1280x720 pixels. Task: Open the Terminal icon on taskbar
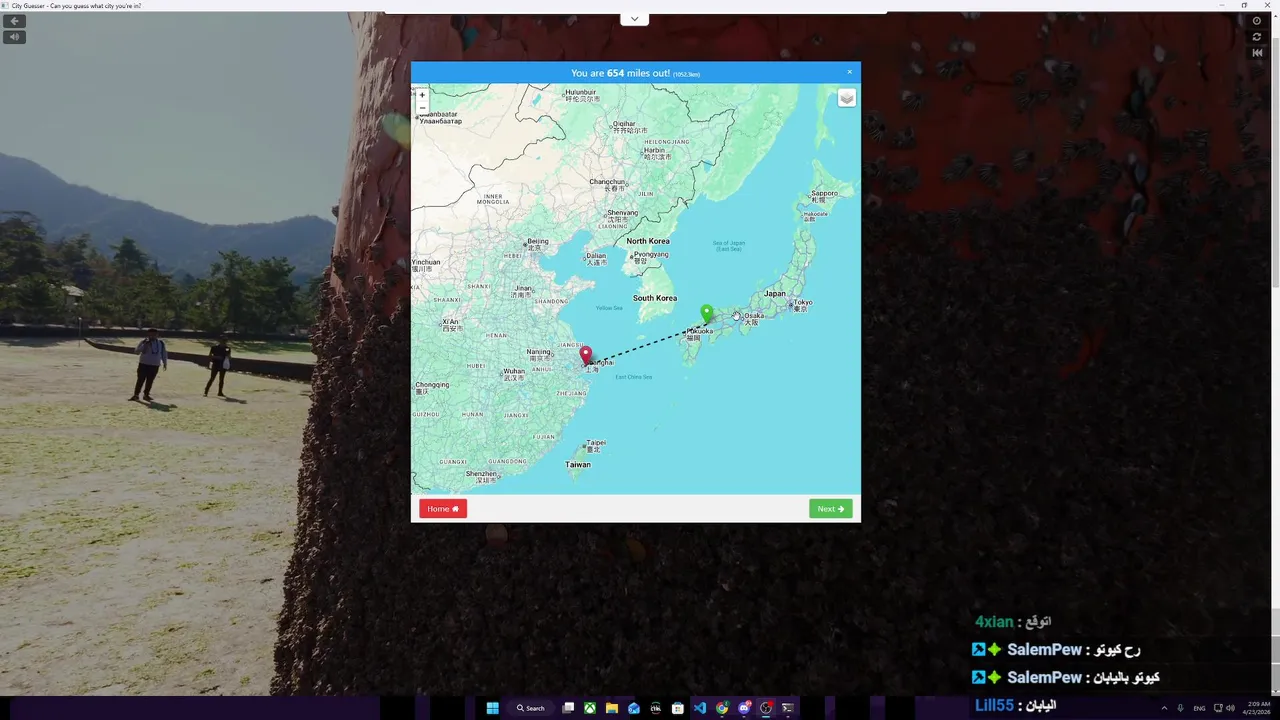click(788, 708)
